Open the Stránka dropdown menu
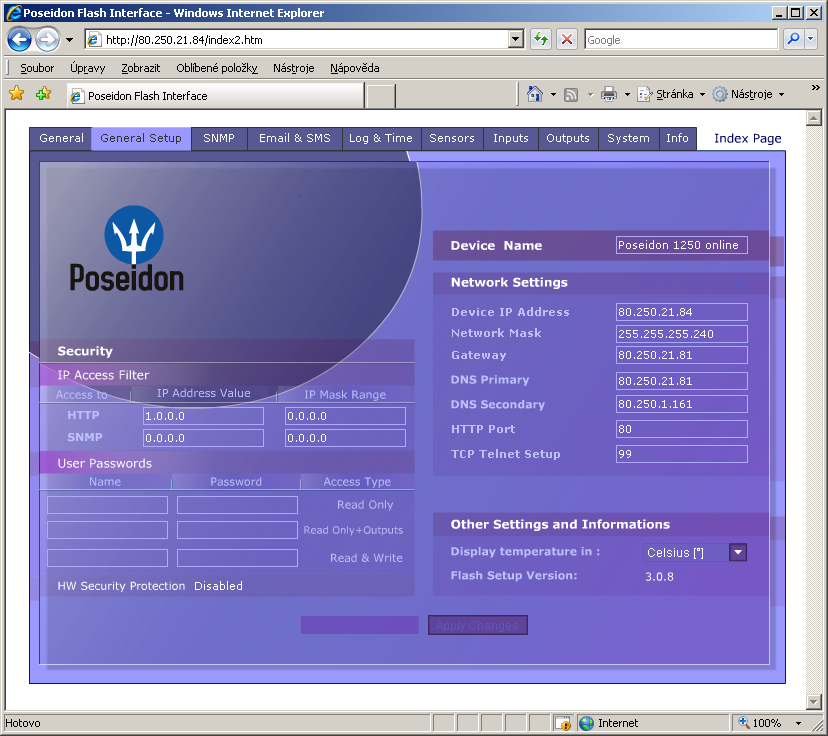 [702, 95]
